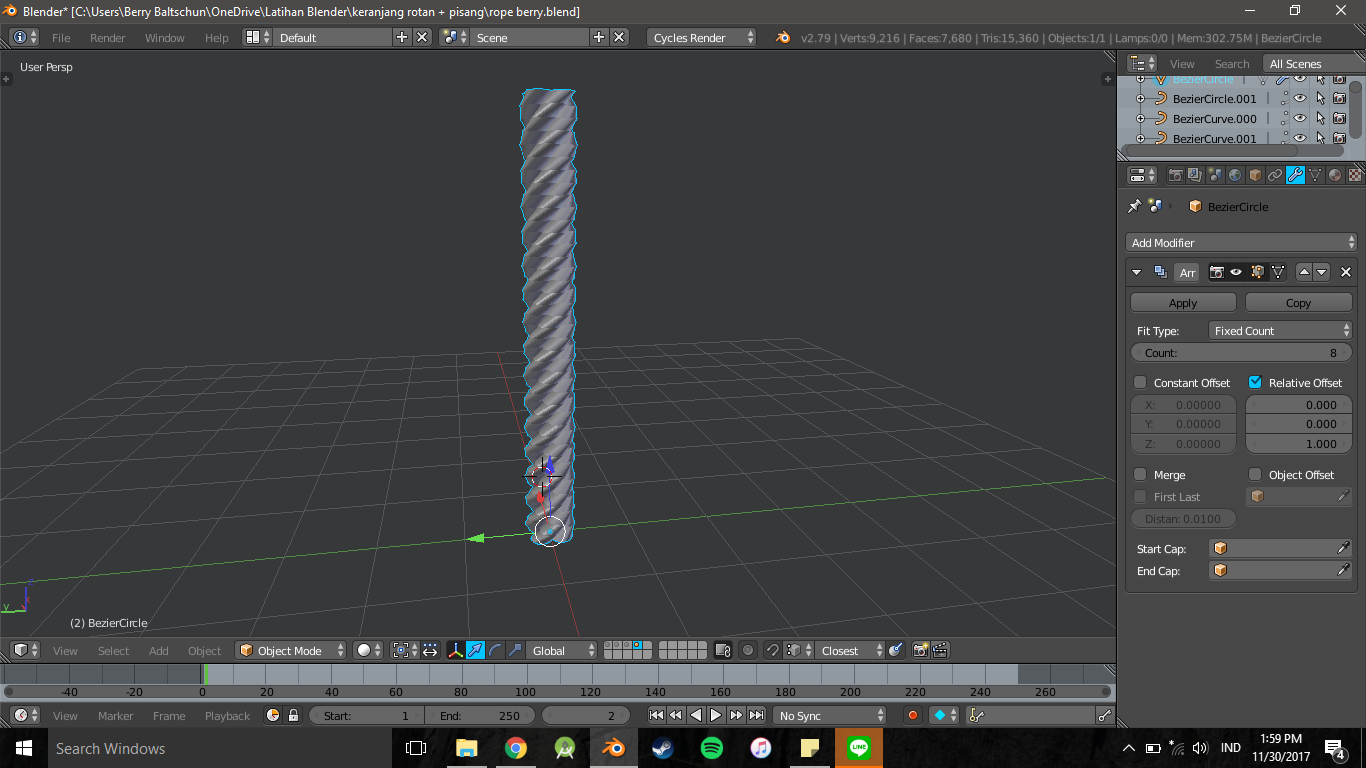Click the OpenGL render image camera icon
Screen dimensions: 1366x768
click(921, 650)
